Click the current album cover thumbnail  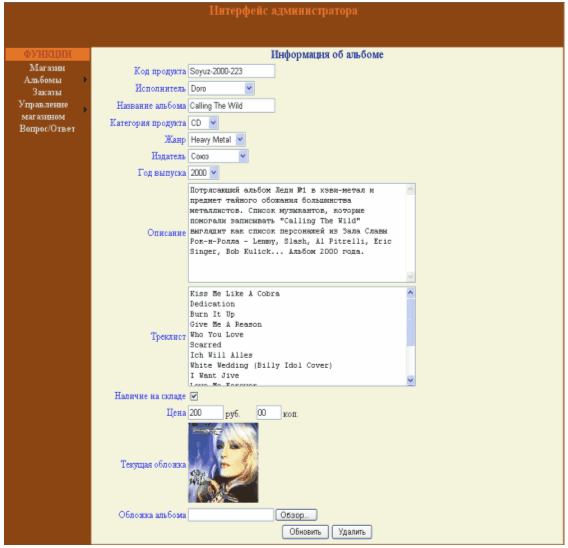223,463
